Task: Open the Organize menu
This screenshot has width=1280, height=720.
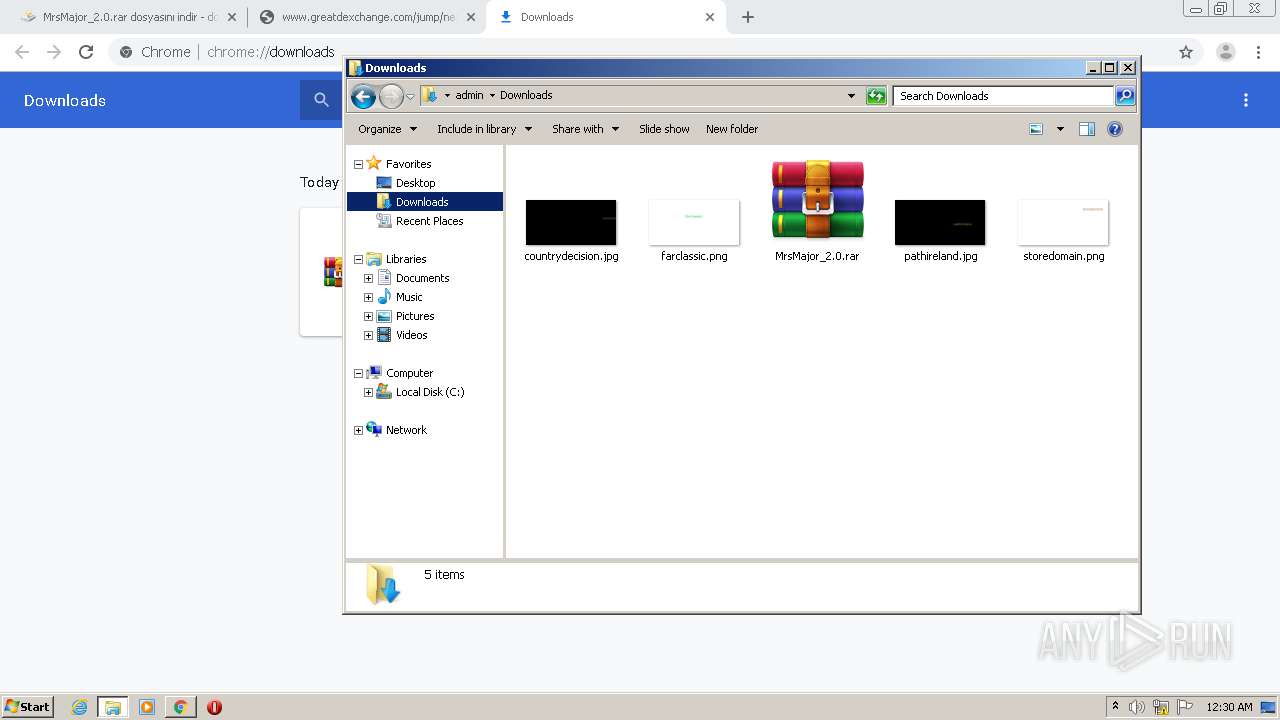Action: tap(387, 129)
